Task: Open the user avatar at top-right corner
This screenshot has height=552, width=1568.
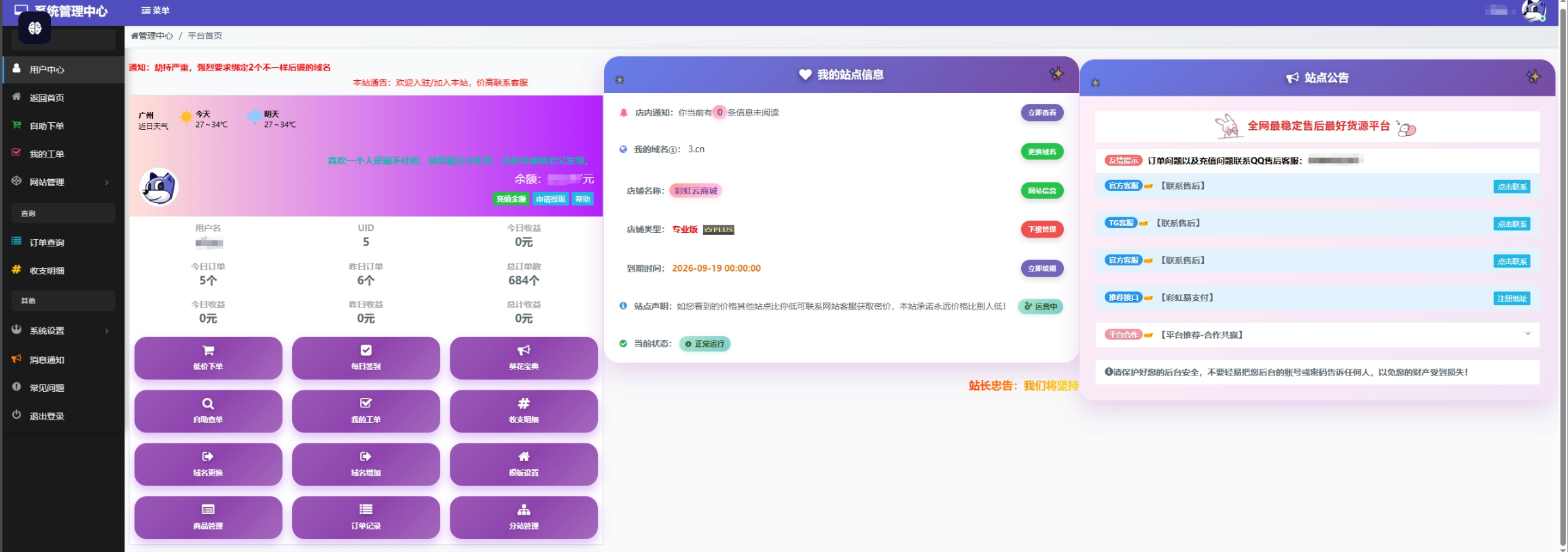Action: [1533, 11]
